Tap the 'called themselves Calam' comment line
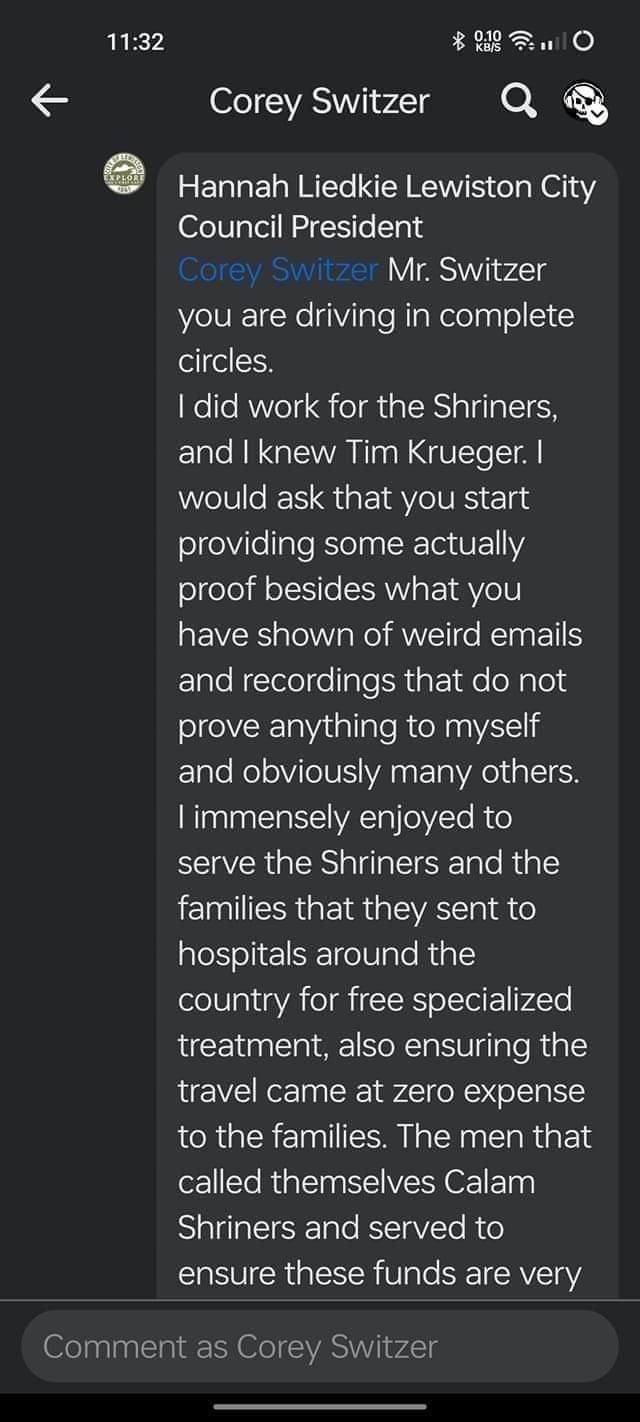Viewport: 640px width, 1422px height. pos(356,1181)
